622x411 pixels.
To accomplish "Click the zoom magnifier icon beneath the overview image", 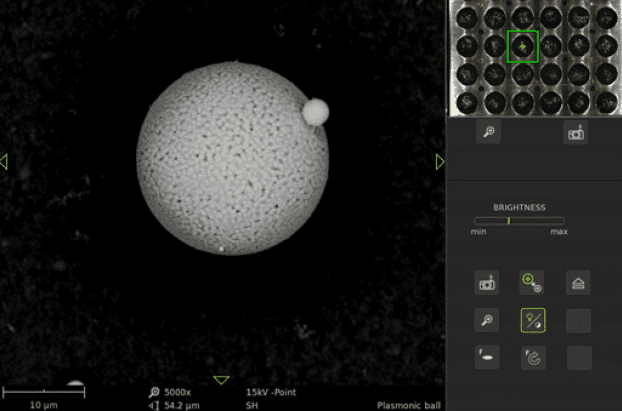I will [x=488, y=132].
